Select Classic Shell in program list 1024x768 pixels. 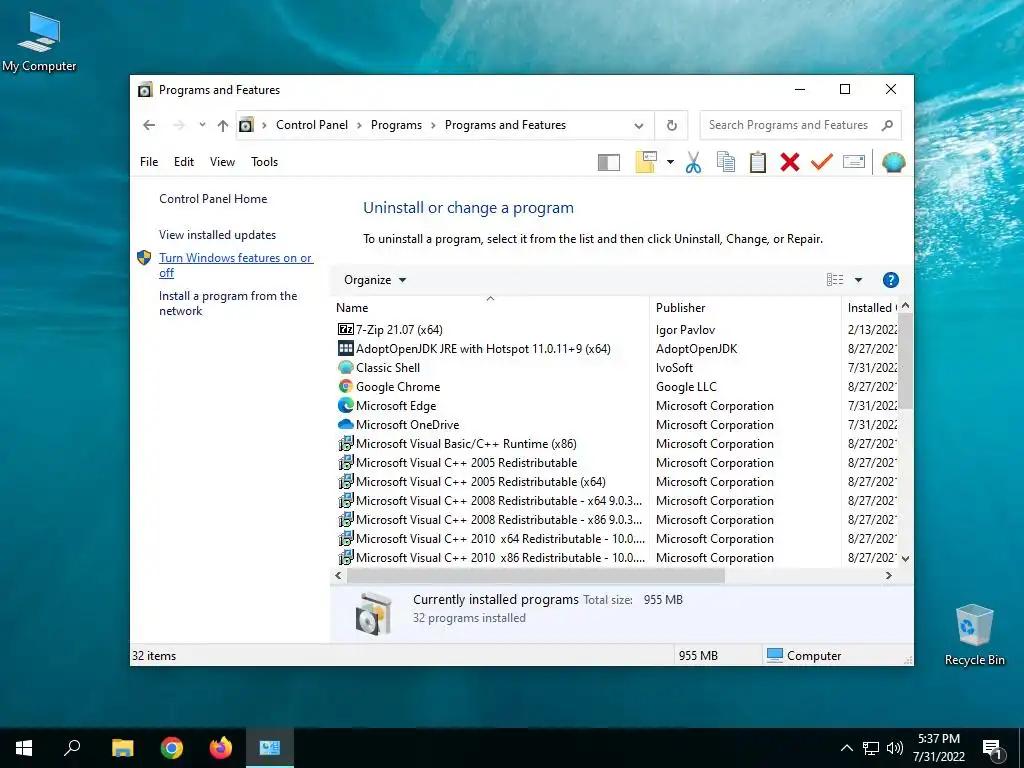click(387, 368)
